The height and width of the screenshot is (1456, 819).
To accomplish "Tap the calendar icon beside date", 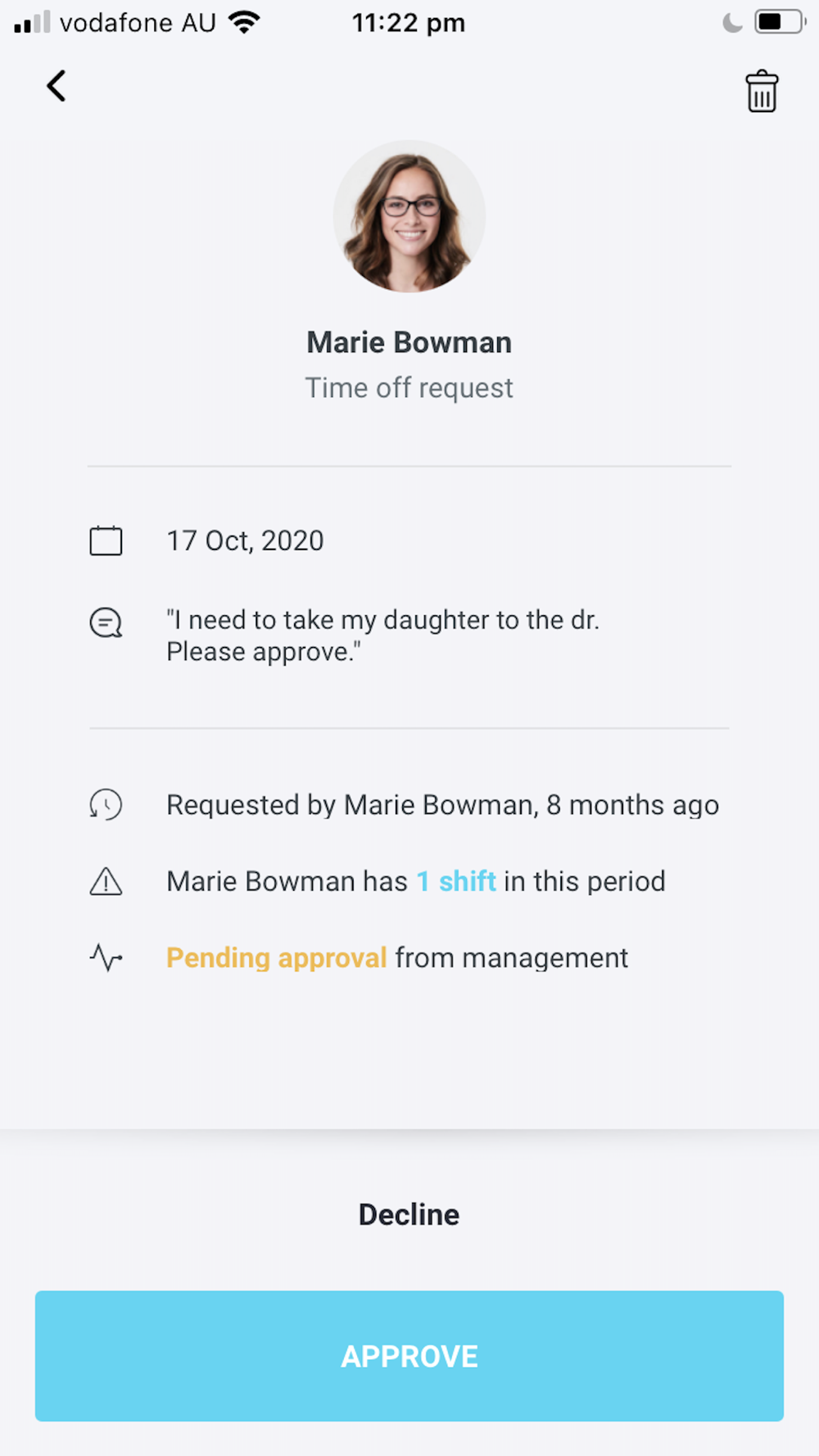I will tap(106, 541).
